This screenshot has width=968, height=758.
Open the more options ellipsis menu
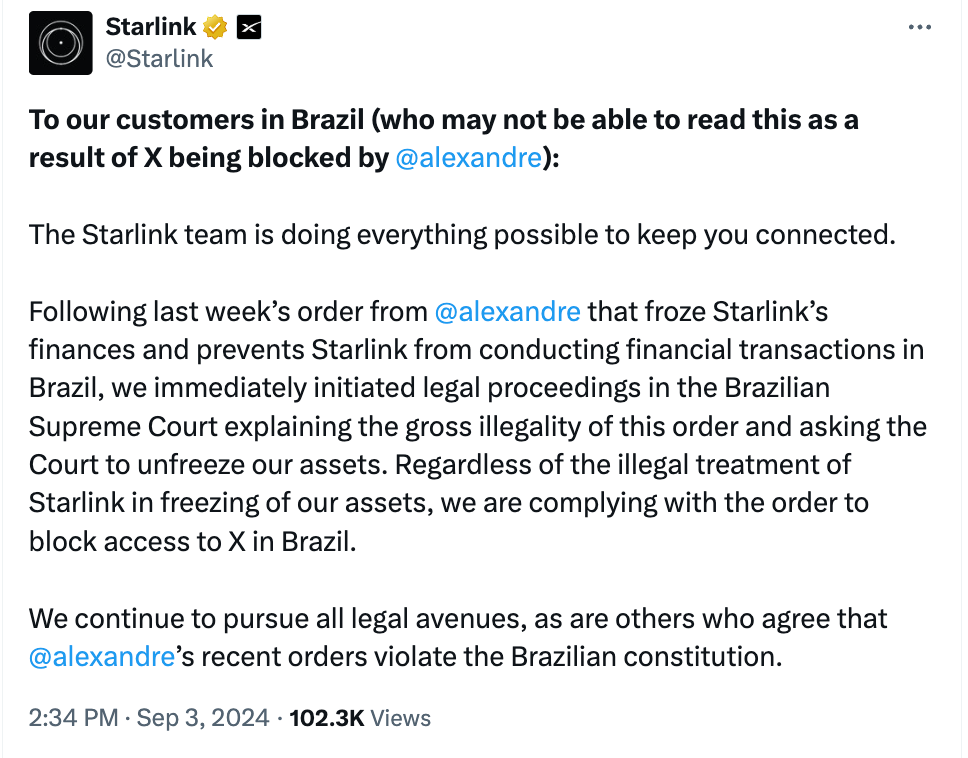pos(919,27)
